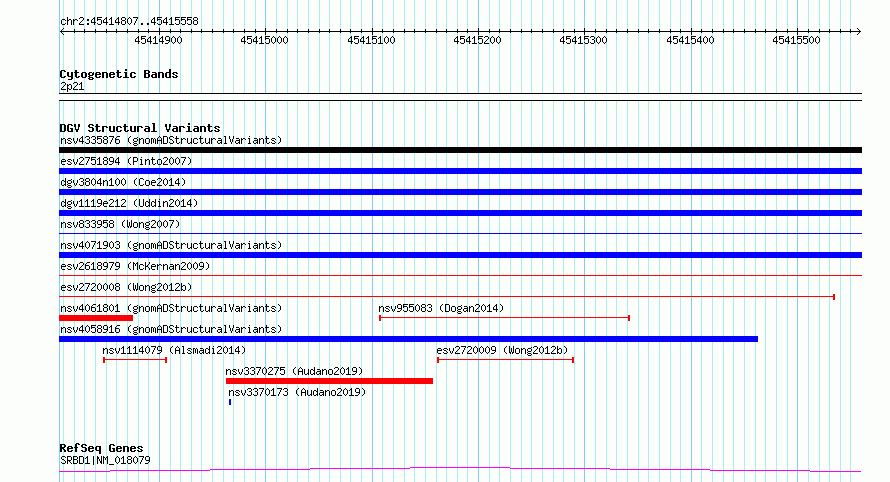Click the blue esv2751894 variant bar
Image resolution: width=890 pixels, height=482 pixels.
[x=460, y=171]
